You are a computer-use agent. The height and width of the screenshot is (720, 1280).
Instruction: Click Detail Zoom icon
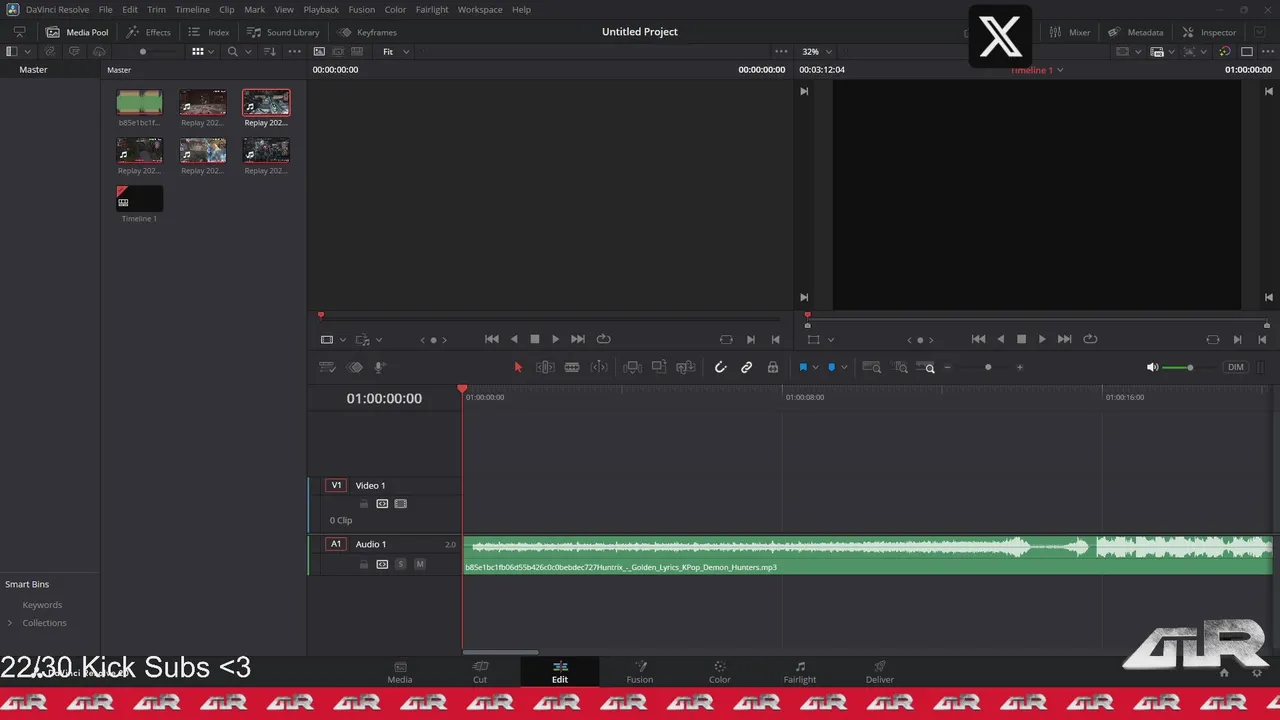point(900,367)
